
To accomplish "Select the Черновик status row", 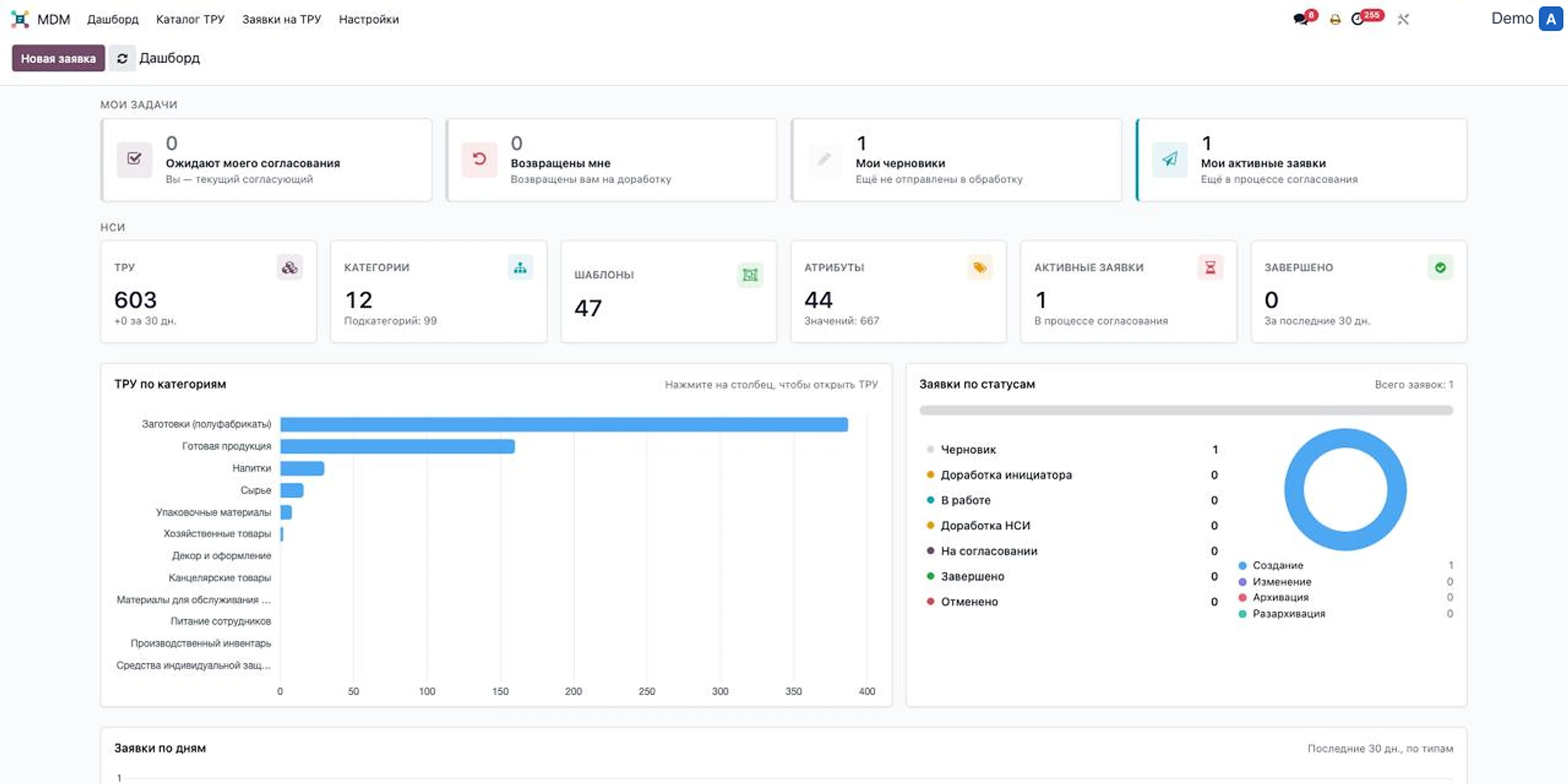I will click(x=1072, y=450).
